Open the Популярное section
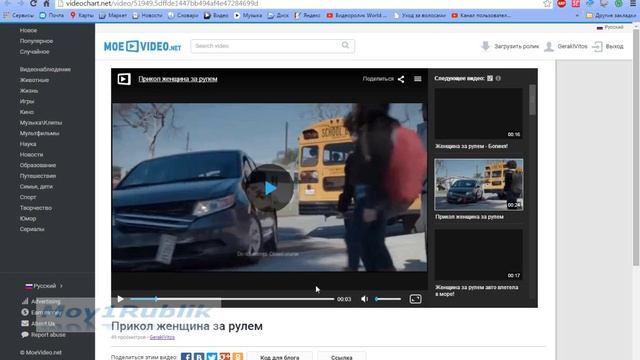The image size is (640, 360). point(36,41)
